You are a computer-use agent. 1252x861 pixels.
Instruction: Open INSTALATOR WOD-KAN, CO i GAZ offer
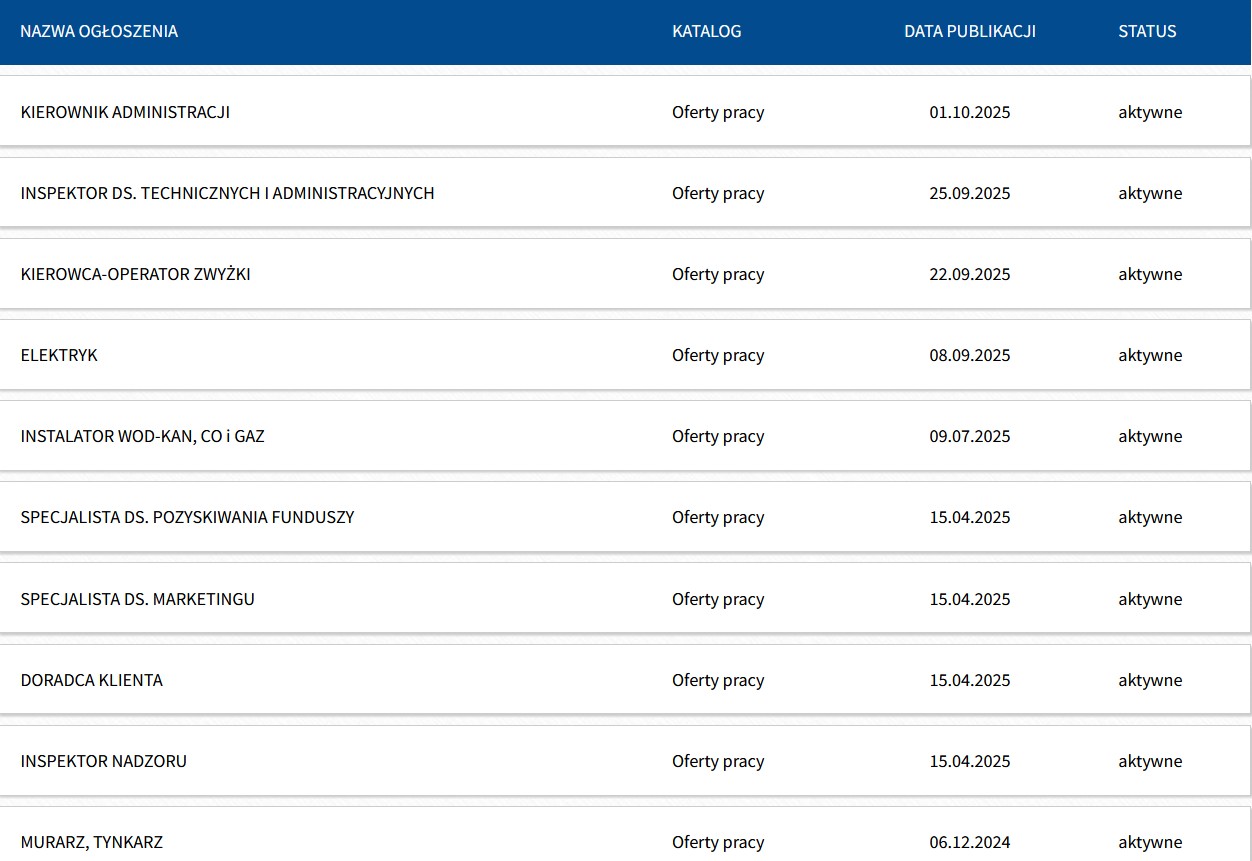click(142, 436)
